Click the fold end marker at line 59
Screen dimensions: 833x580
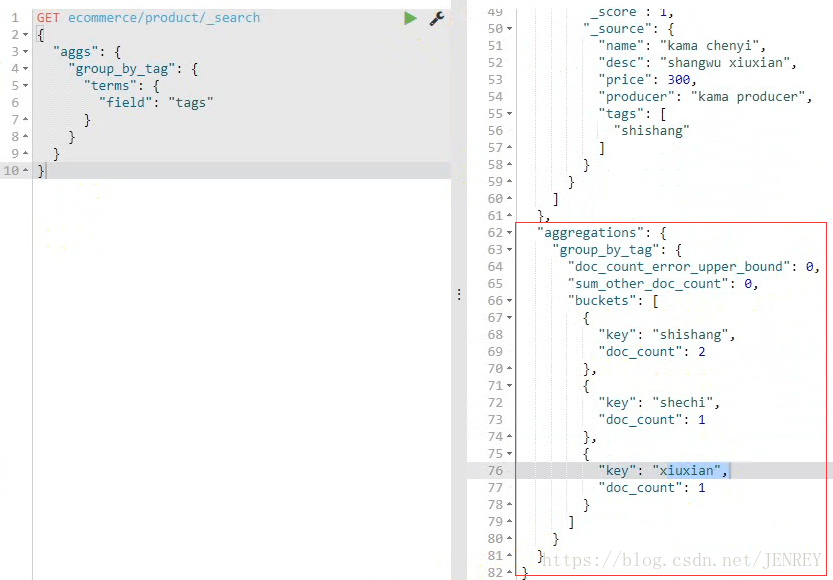(509, 181)
